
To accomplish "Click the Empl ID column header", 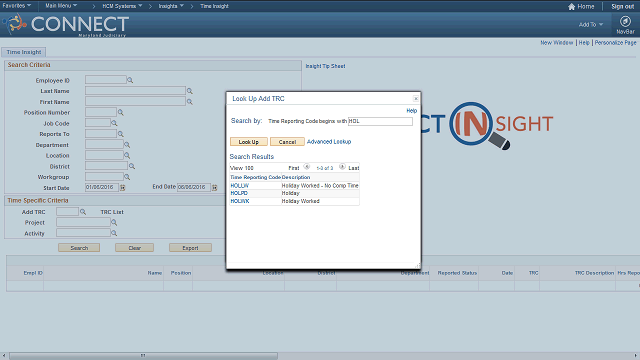I will (33, 273).
